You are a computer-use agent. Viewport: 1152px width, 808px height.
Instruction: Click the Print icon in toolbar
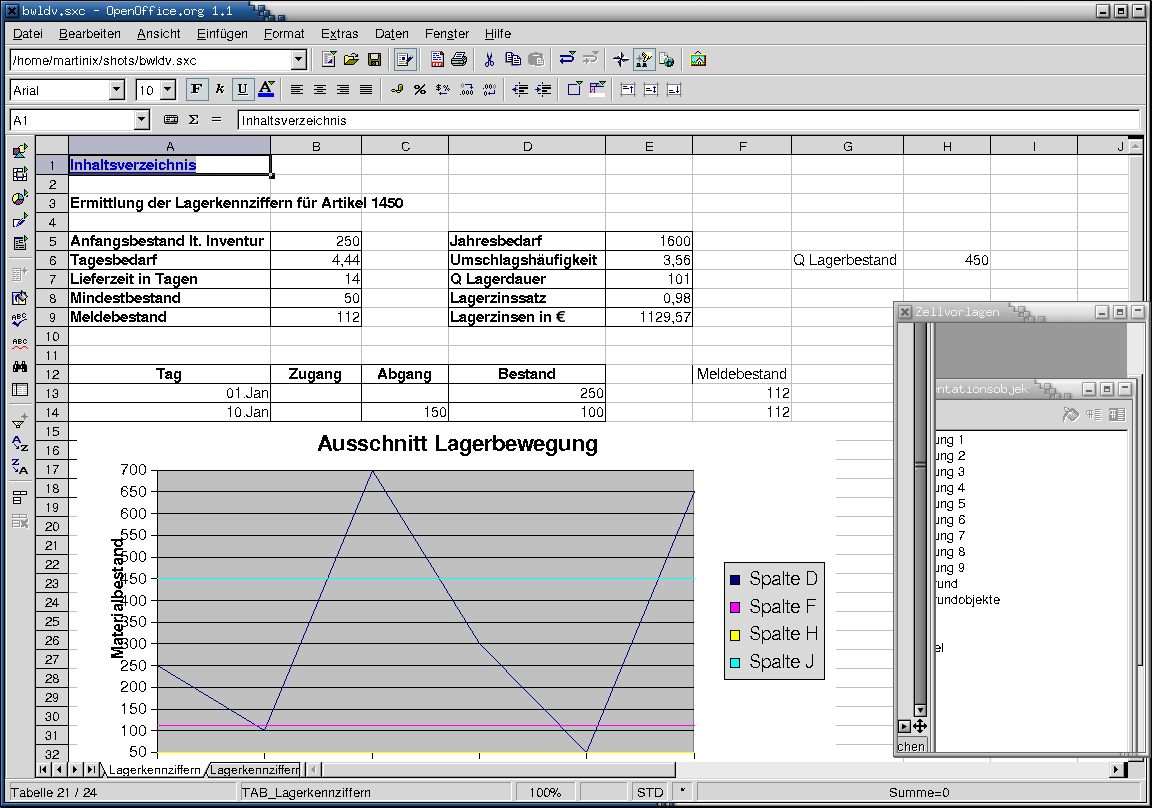click(x=459, y=60)
